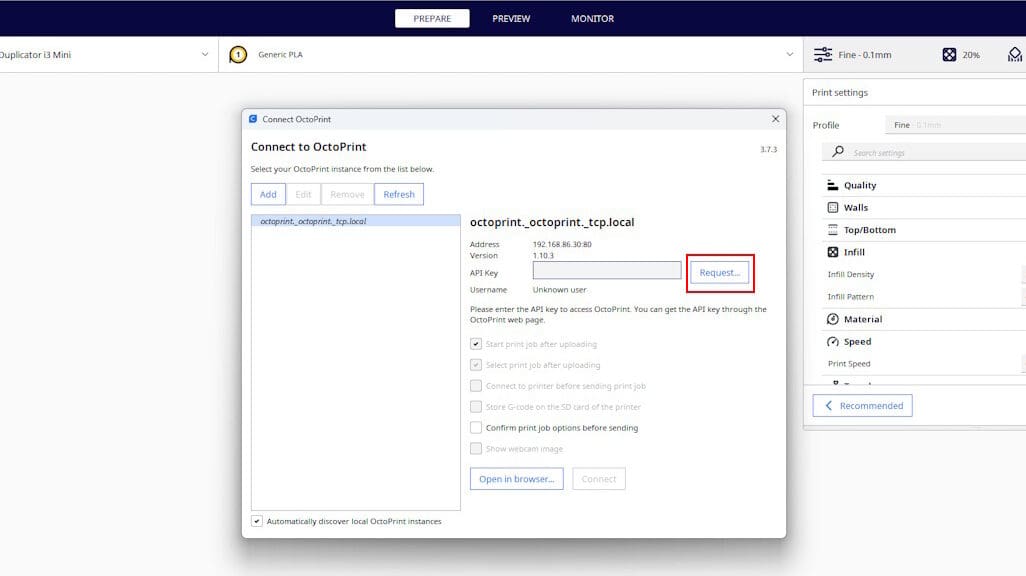The width and height of the screenshot is (1026, 576).
Task: Toggle Select print job after uploading
Action: [476, 365]
